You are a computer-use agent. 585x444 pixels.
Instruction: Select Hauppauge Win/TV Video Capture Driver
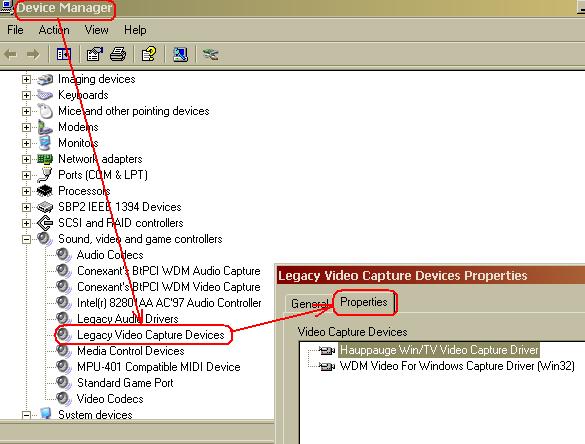click(x=439, y=350)
